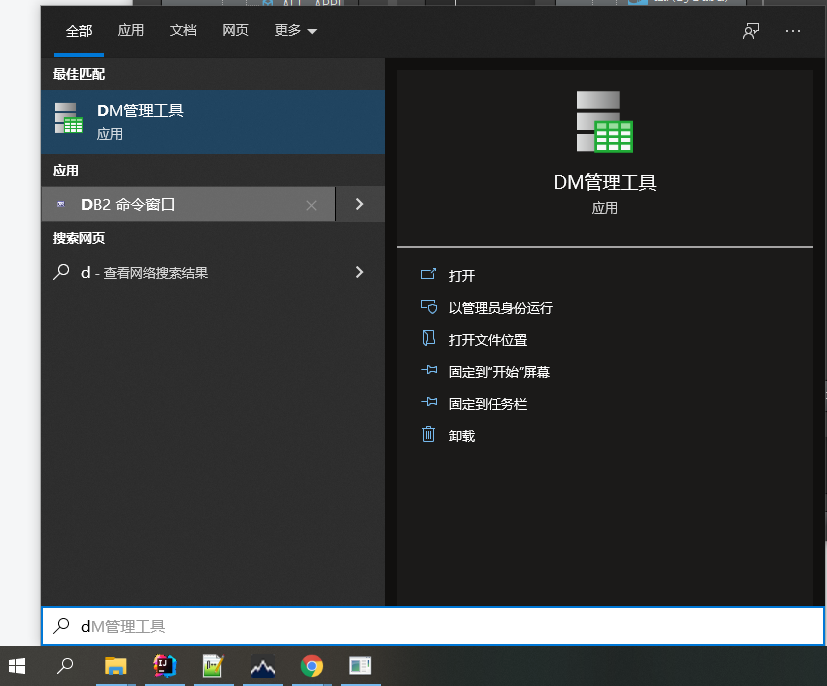Click the mountain-logo app icon on the taskbar
The height and width of the screenshot is (686, 827).
(x=262, y=666)
